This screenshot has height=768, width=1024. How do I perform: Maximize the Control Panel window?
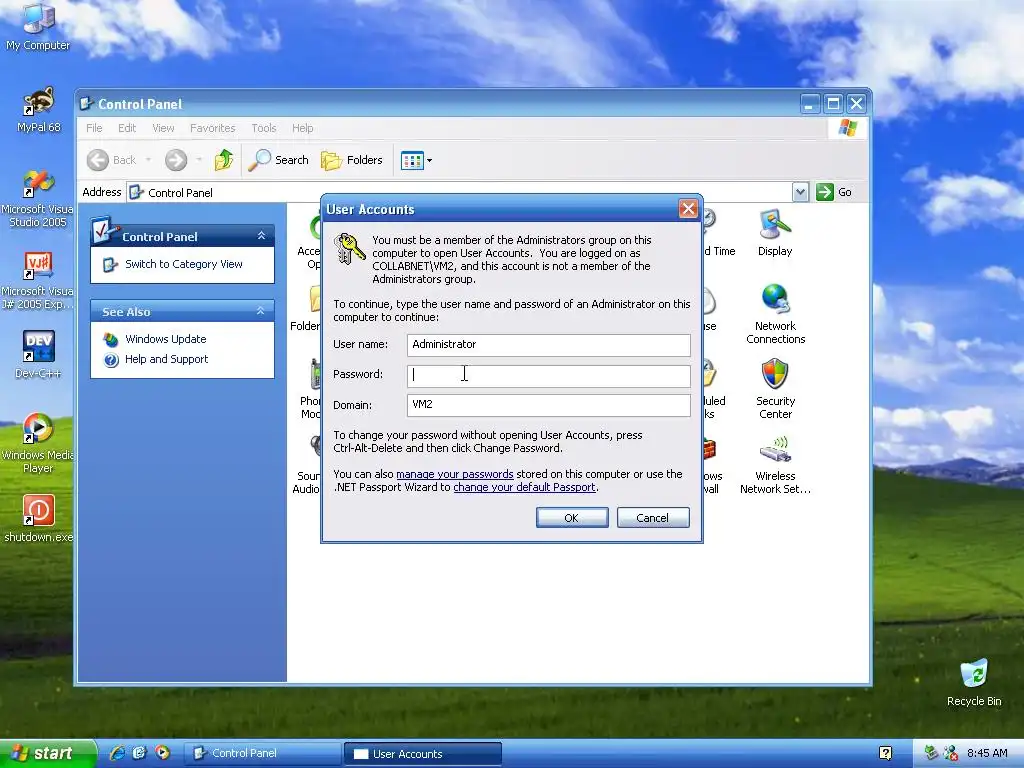833,104
